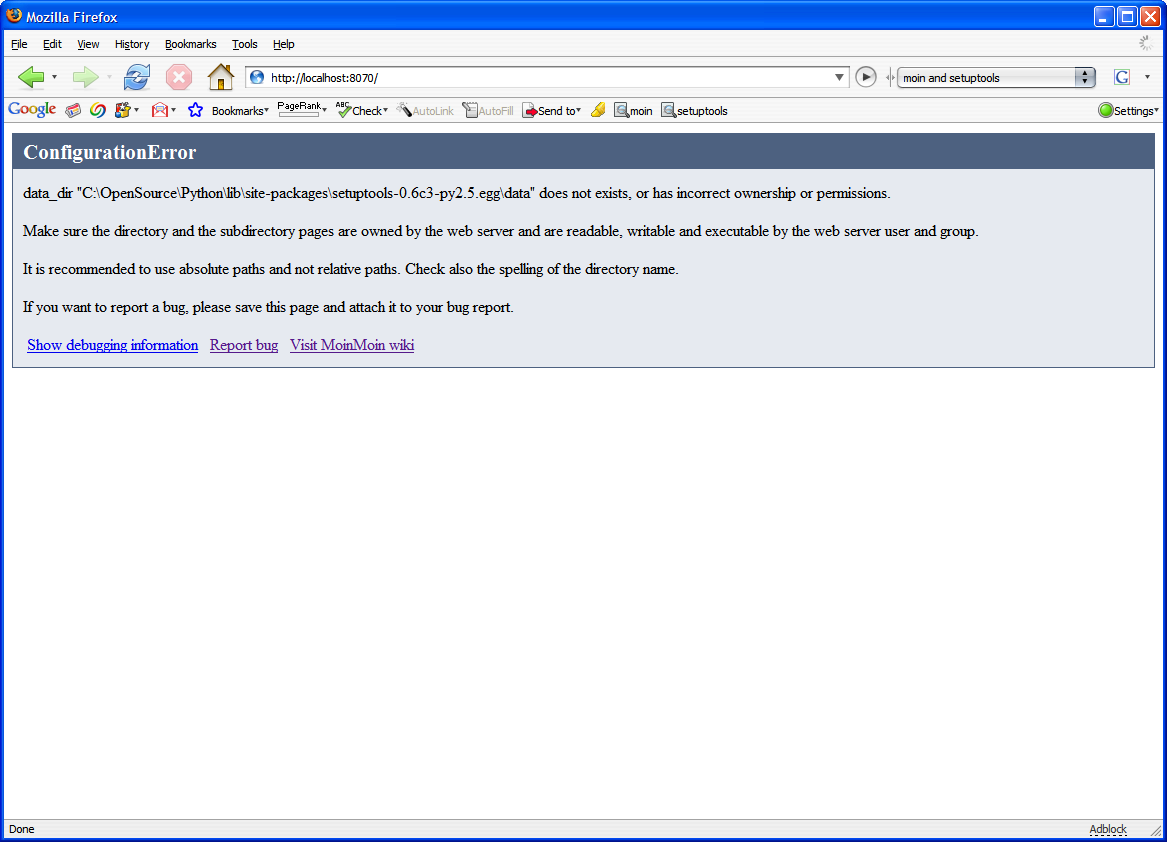Screen dimensions: 1167x842
Task: Click the red Stop loading icon
Action: point(178,77)
